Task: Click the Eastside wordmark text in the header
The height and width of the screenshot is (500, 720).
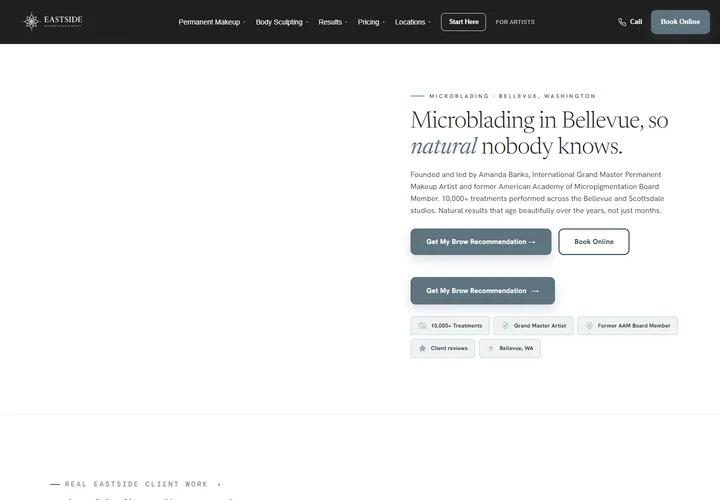Action: coord(63,20)
